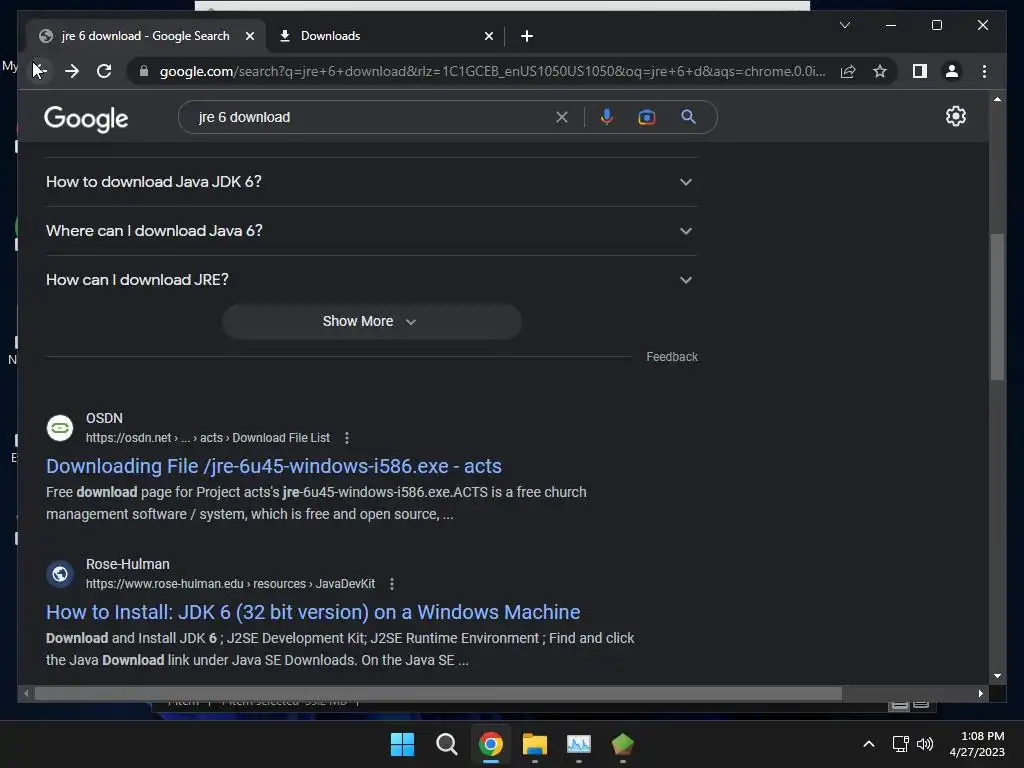Show More related questions
This screenshot has width=1024, height=768.
[371, 321]
